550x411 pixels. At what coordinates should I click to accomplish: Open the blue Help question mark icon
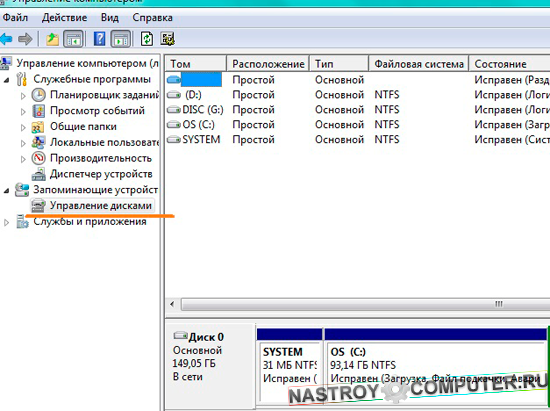click(99, 39)
